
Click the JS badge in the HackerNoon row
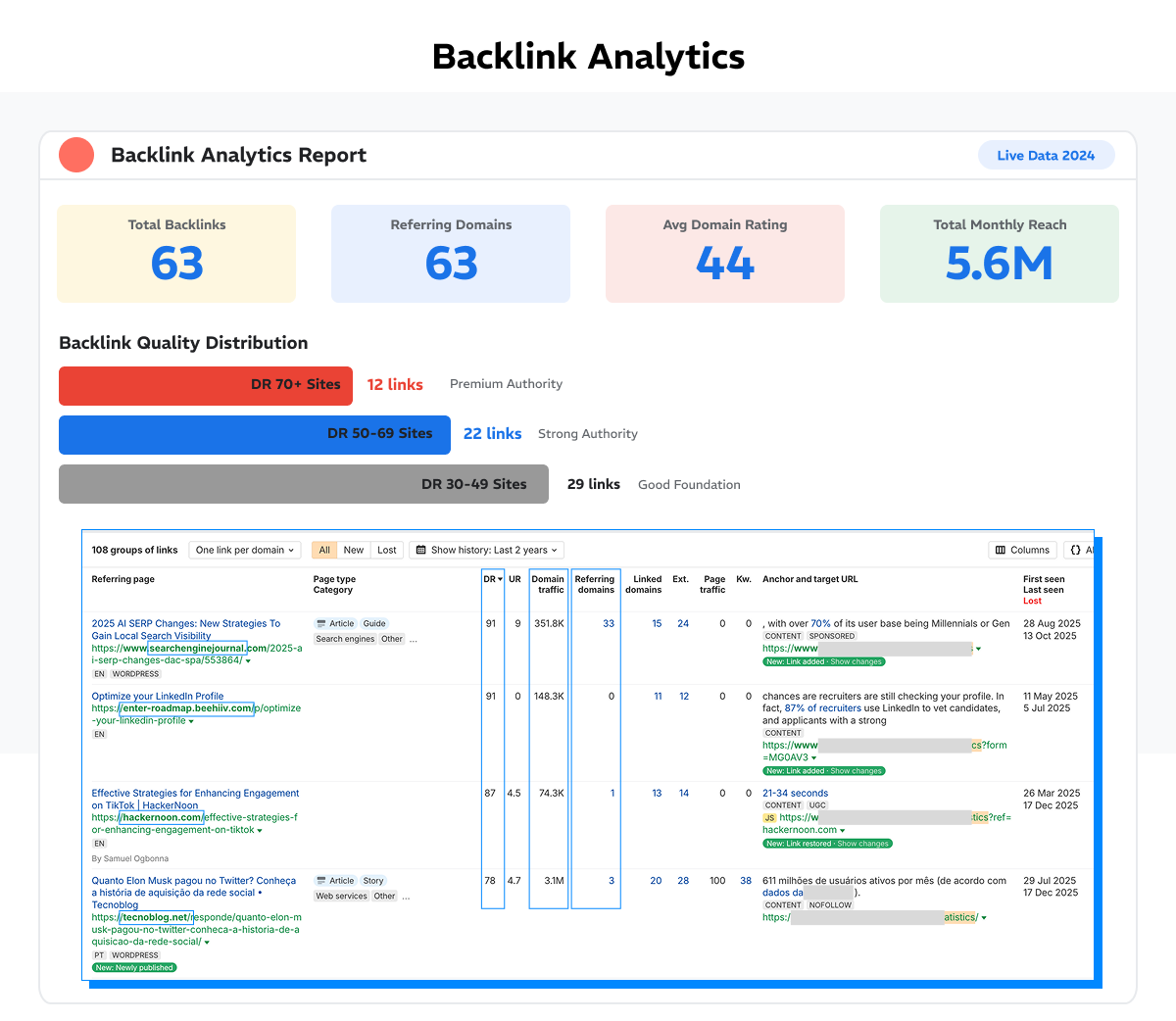point(769,818)
